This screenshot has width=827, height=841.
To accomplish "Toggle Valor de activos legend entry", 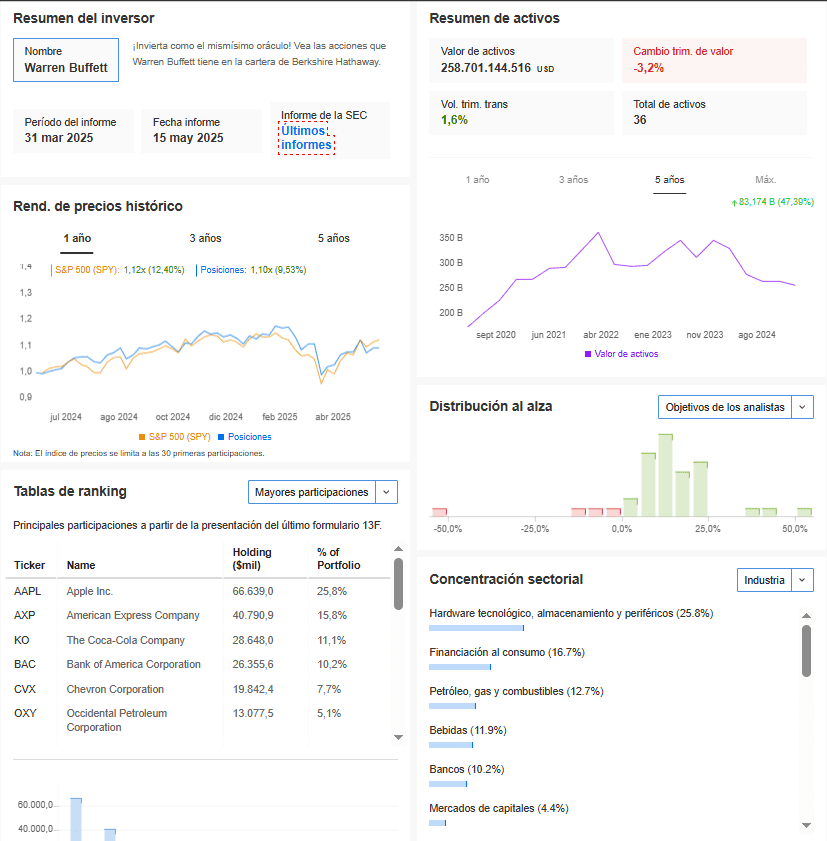I will pos(621,354).
